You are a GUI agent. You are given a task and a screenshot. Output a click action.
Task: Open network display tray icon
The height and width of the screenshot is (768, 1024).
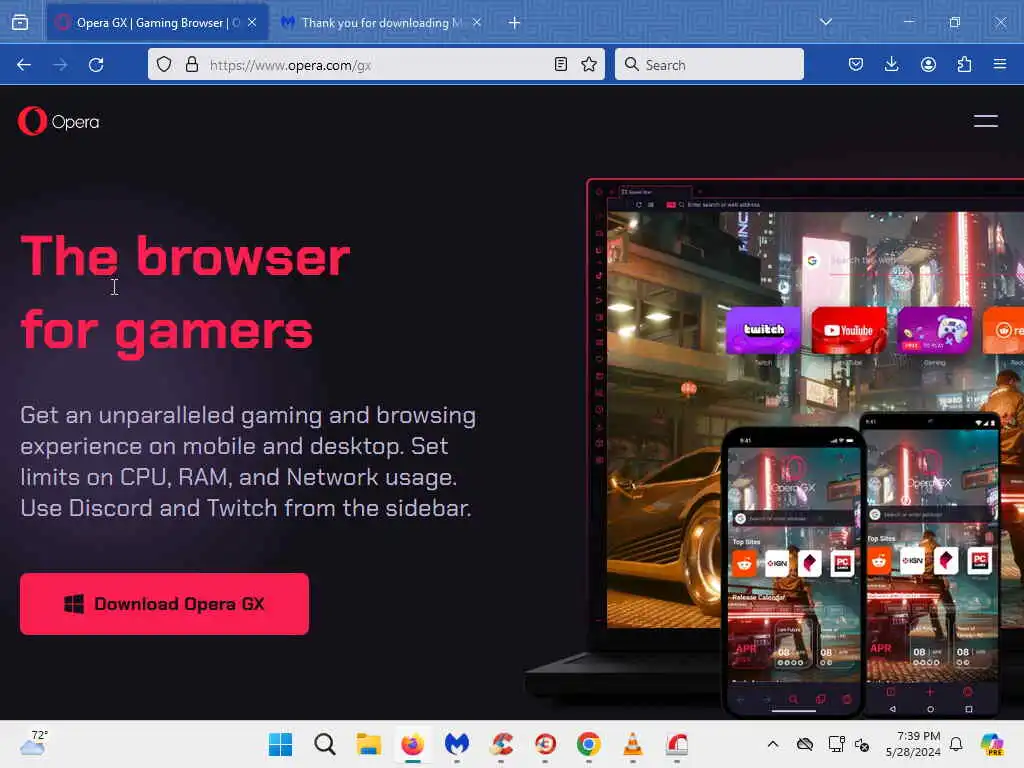(837, 744)
